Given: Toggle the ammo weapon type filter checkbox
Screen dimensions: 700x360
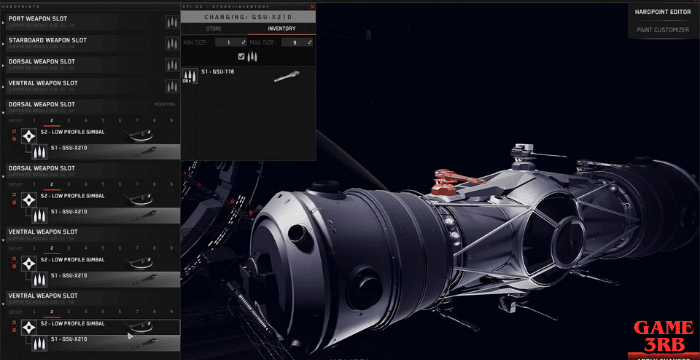Looking at the screenshot, I should tap(242, 56).
